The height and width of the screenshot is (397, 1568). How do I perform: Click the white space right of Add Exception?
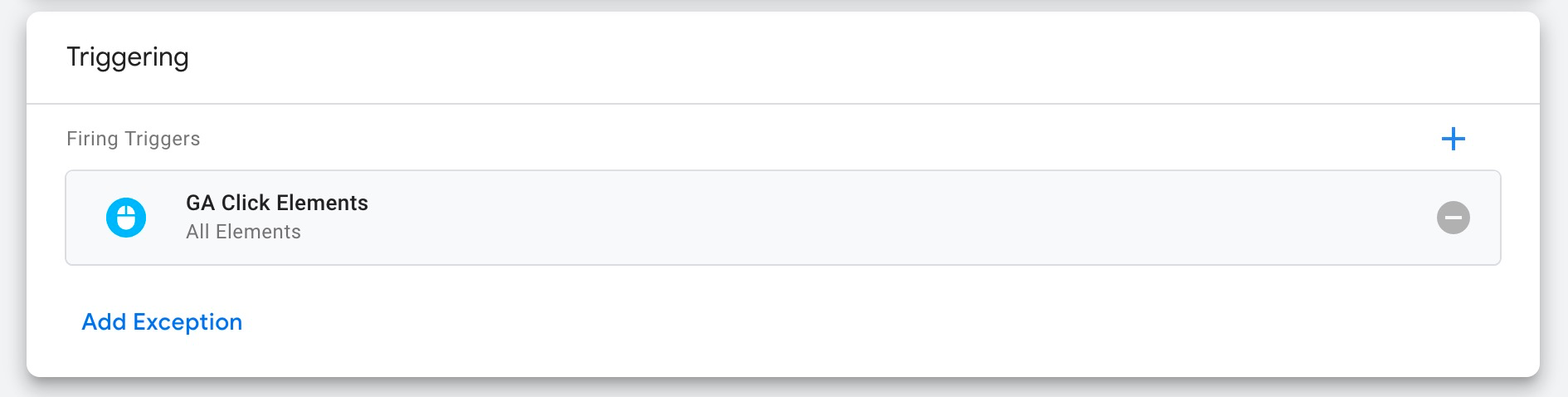pyautogui.click(x=830, y=321)
